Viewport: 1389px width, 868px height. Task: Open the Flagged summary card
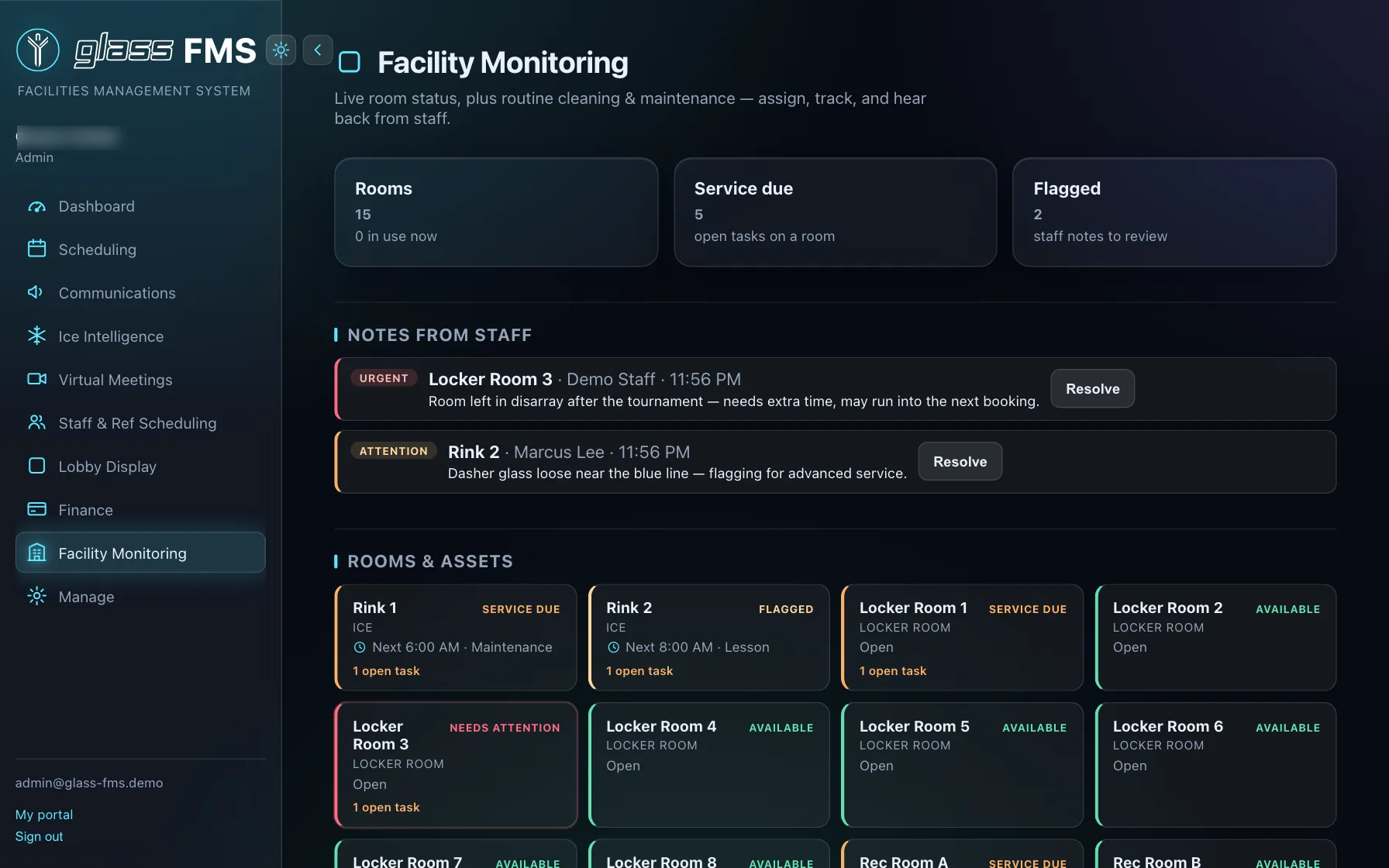[x=1174, y=212]
